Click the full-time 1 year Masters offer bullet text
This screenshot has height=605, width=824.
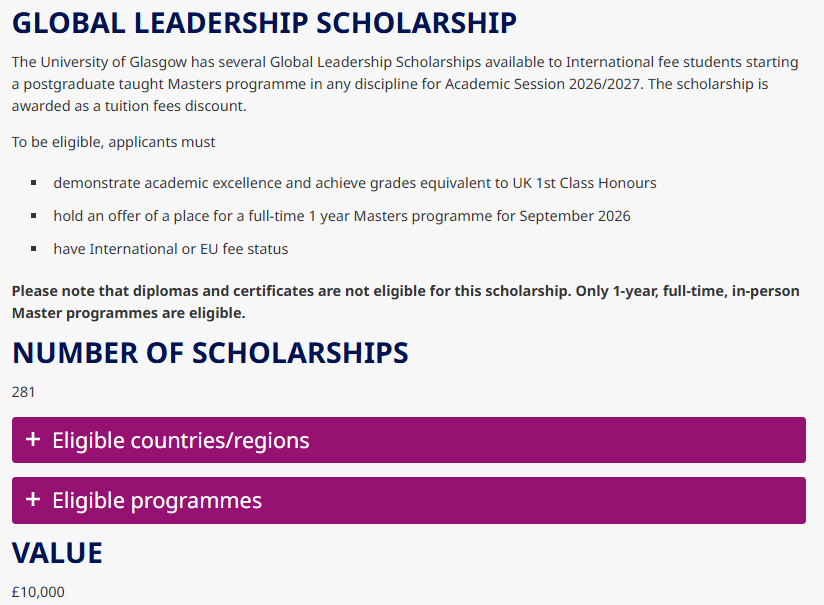(342, 216)
